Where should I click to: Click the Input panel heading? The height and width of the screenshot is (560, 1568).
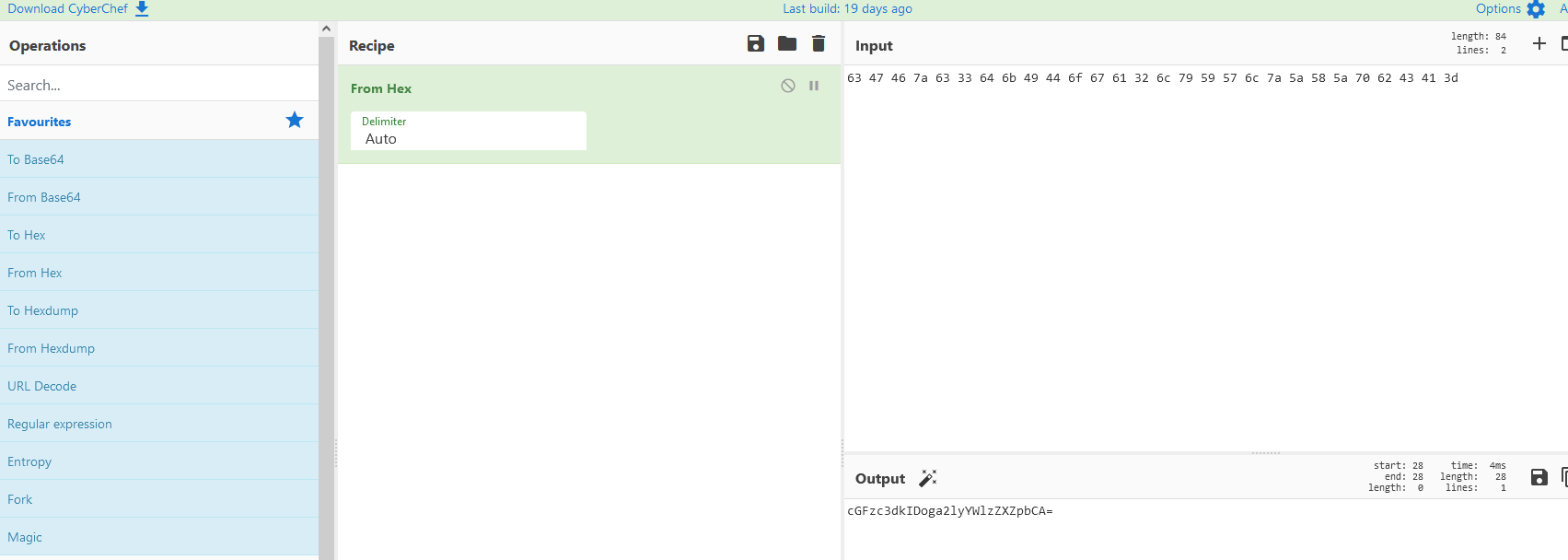[874, 45]
